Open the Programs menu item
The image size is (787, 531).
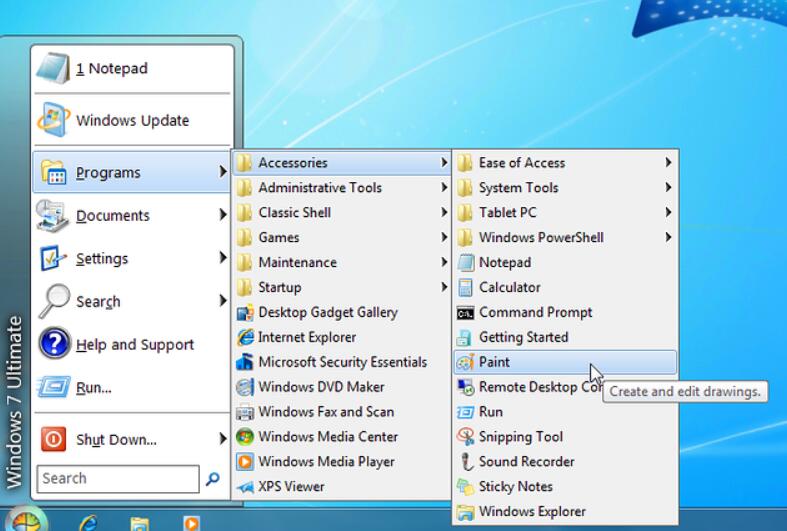132,172
